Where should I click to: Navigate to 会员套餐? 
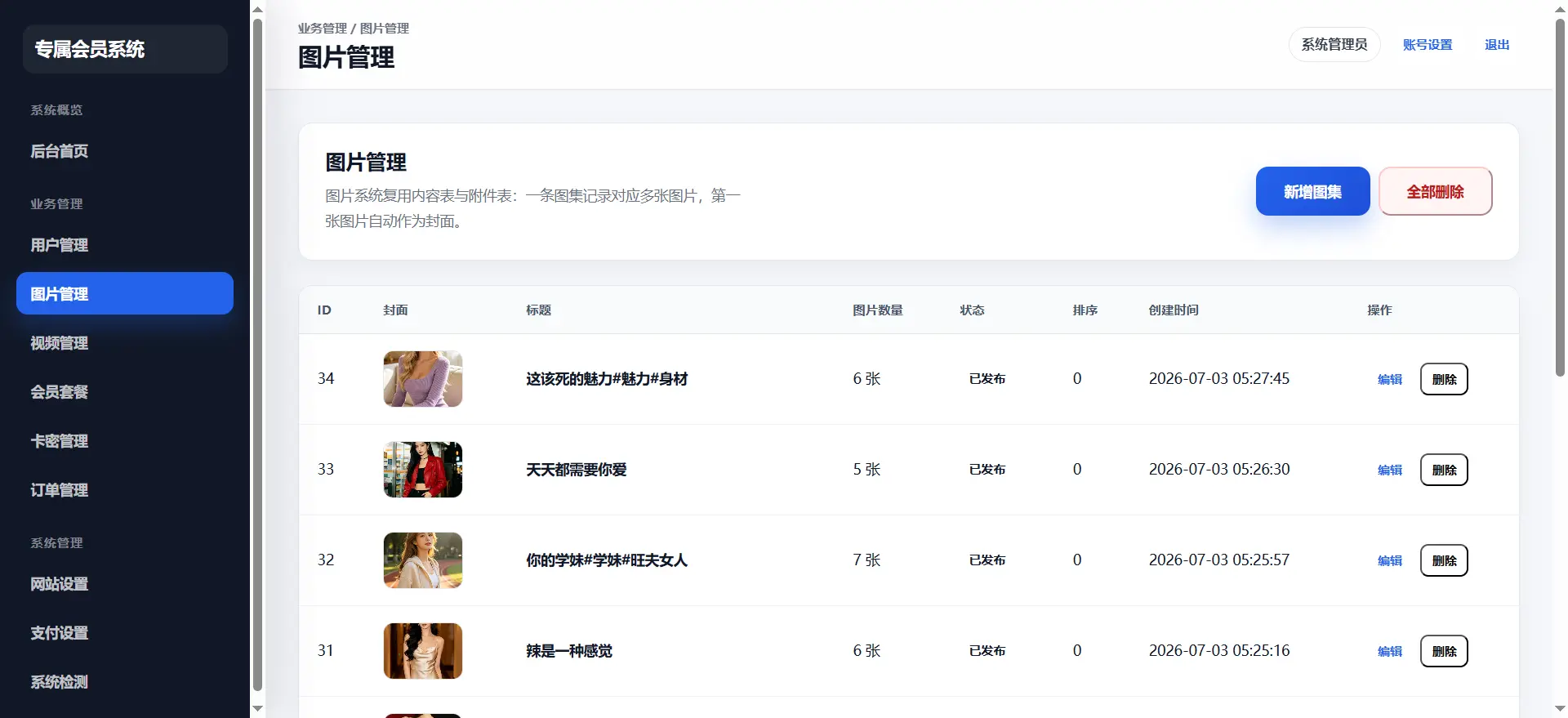[x=125, y=392]
